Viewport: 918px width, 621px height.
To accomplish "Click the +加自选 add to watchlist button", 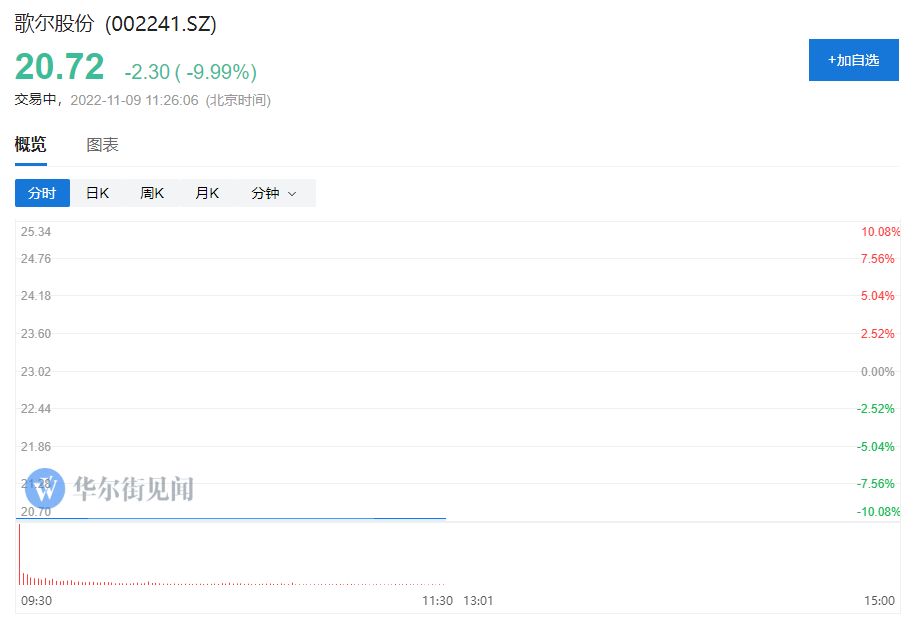I will point(853,60).
